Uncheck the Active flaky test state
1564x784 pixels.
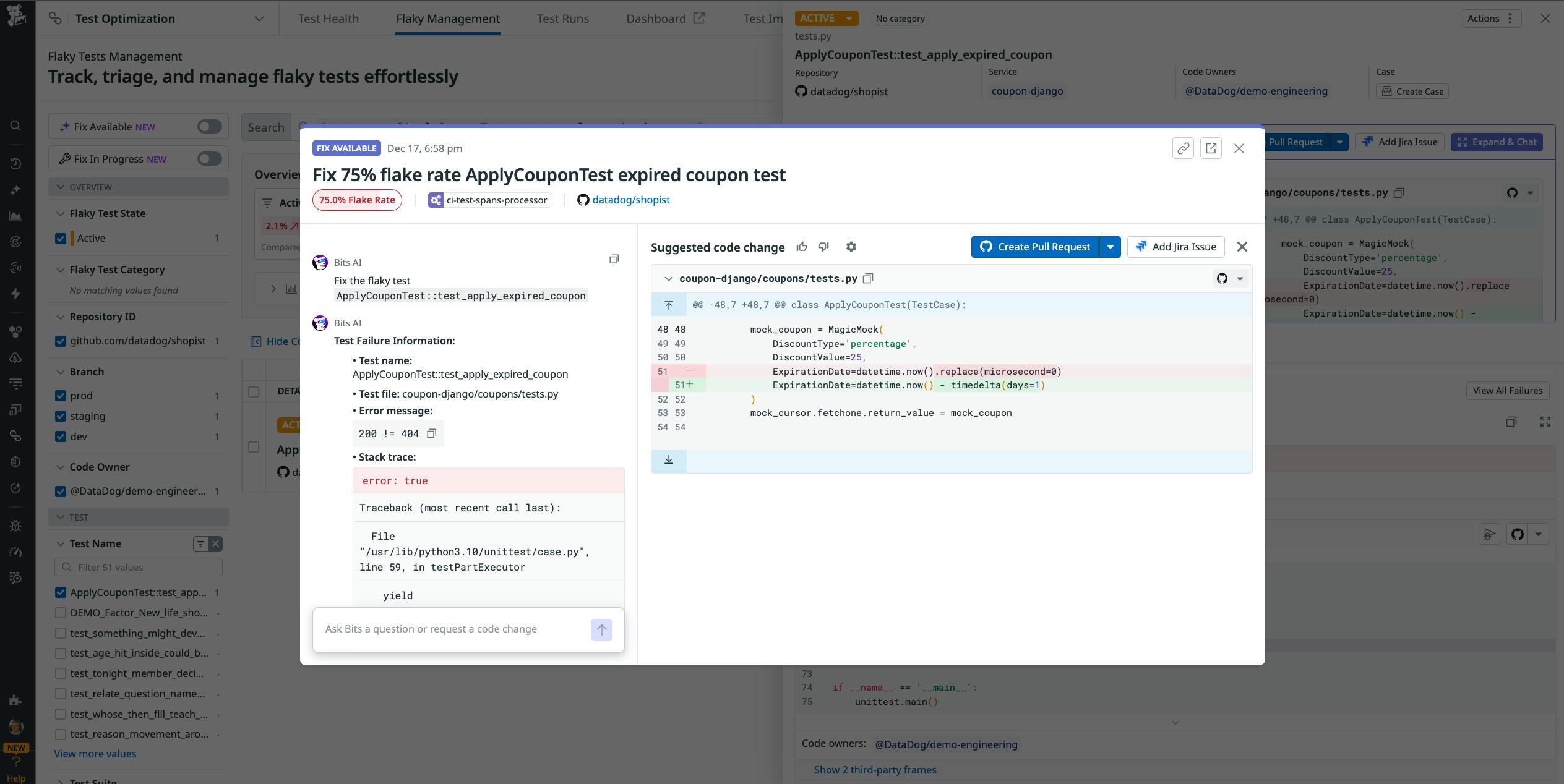tap(61, 238)
